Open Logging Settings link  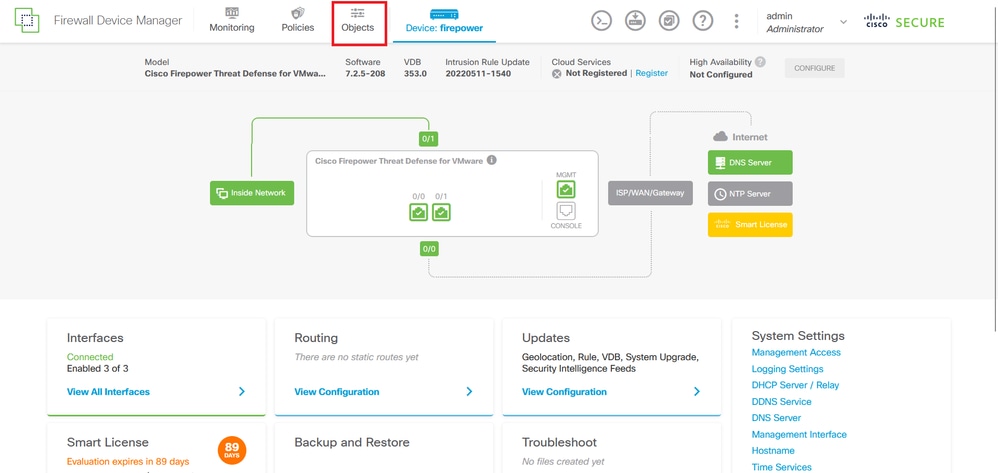[x=787, y=369]
